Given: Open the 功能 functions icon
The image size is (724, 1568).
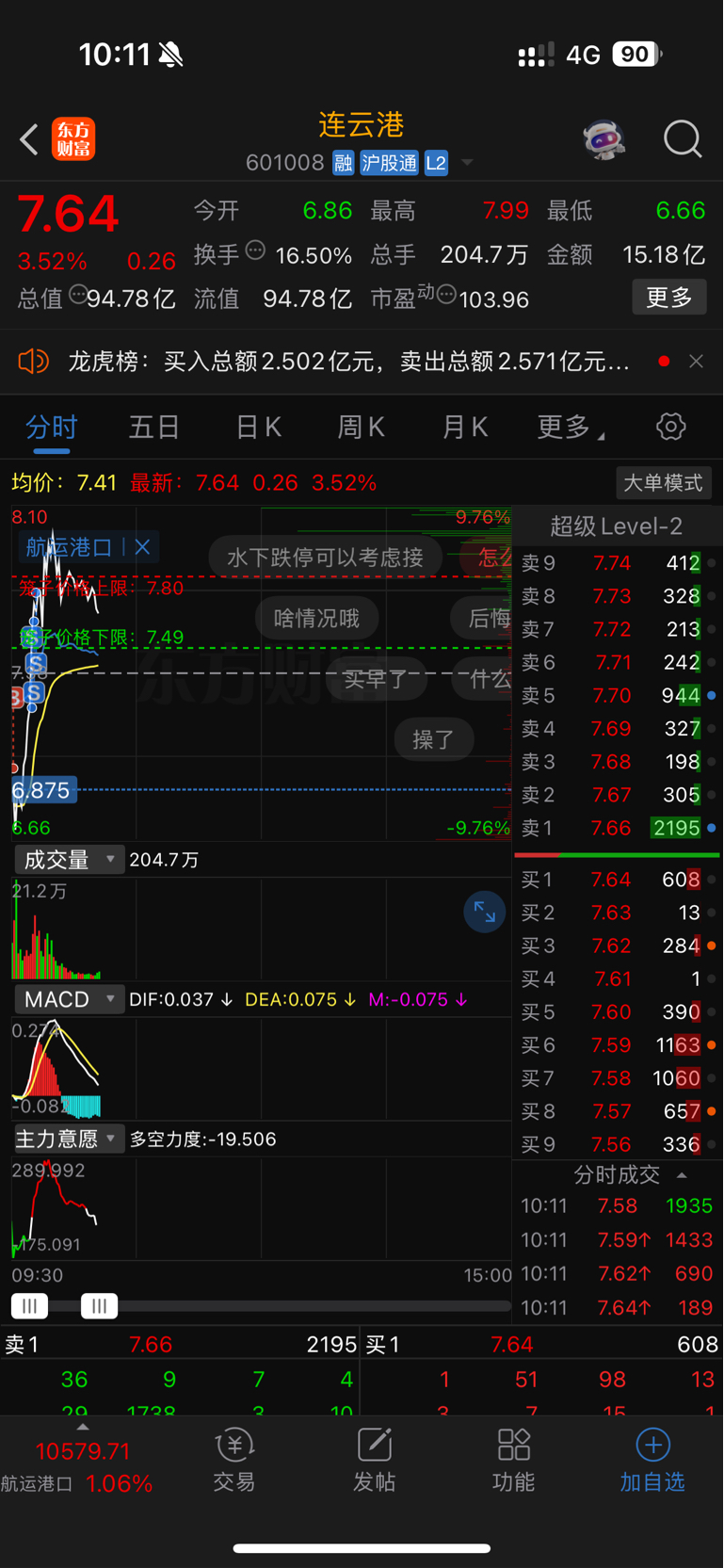Looking at the screenshot, I should [513, 1460].
